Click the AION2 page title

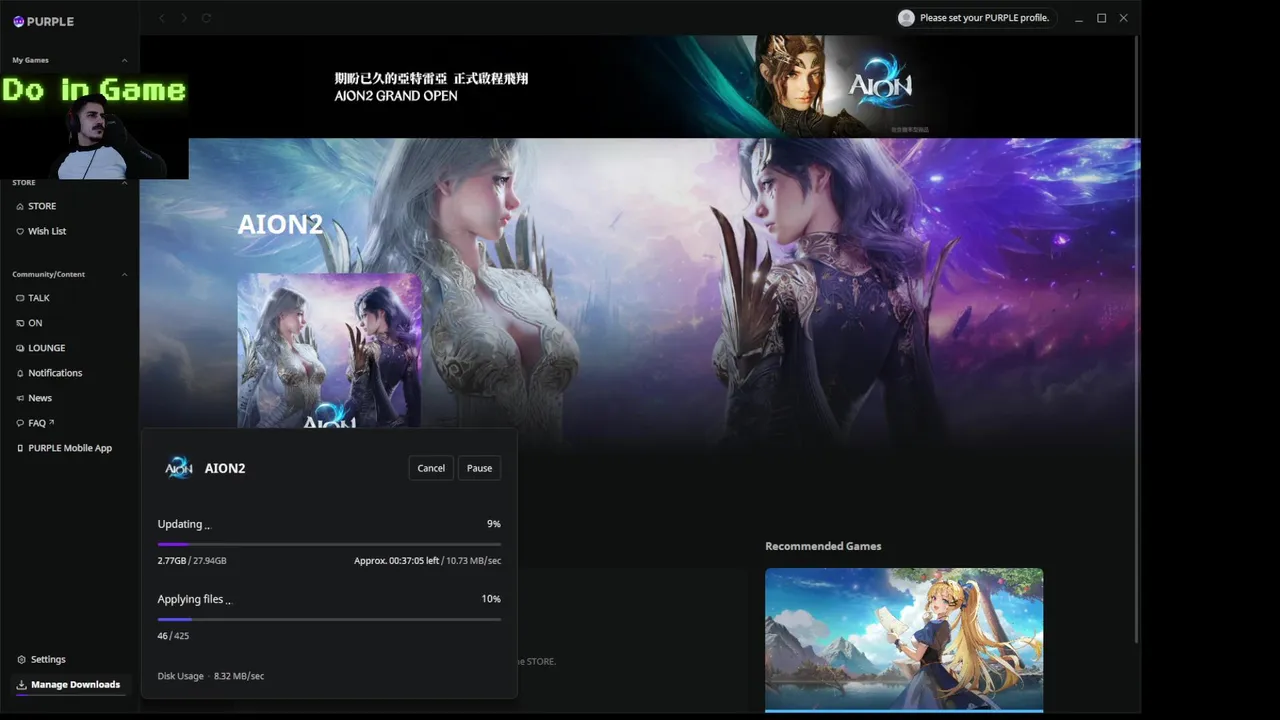tap(280, 224)
